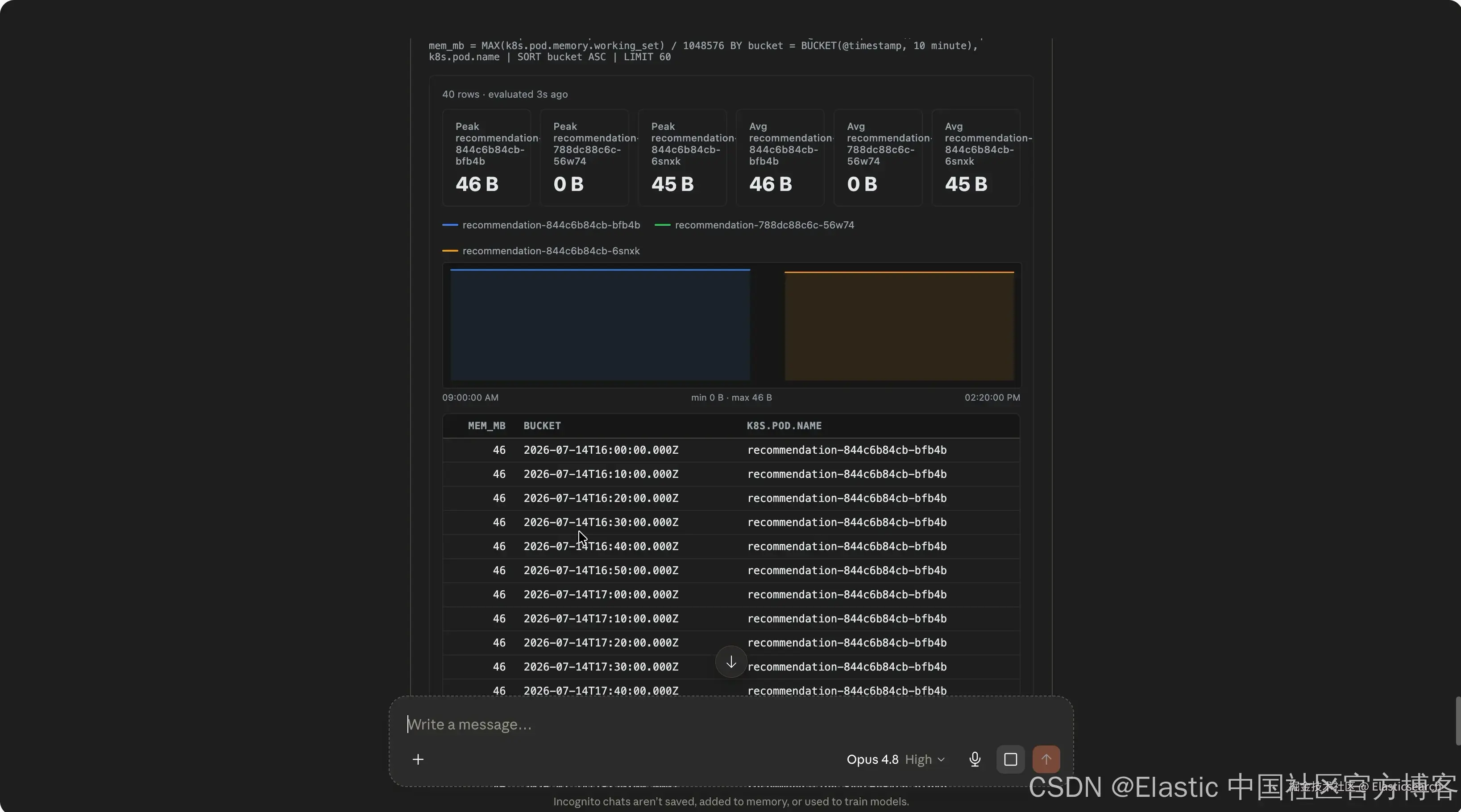This screenshot has height=812, width=1461.
Task: Click the MEM_MB value 46 in the 17:10:00 row
Action: pyautogui.click(x=499, y=619)
